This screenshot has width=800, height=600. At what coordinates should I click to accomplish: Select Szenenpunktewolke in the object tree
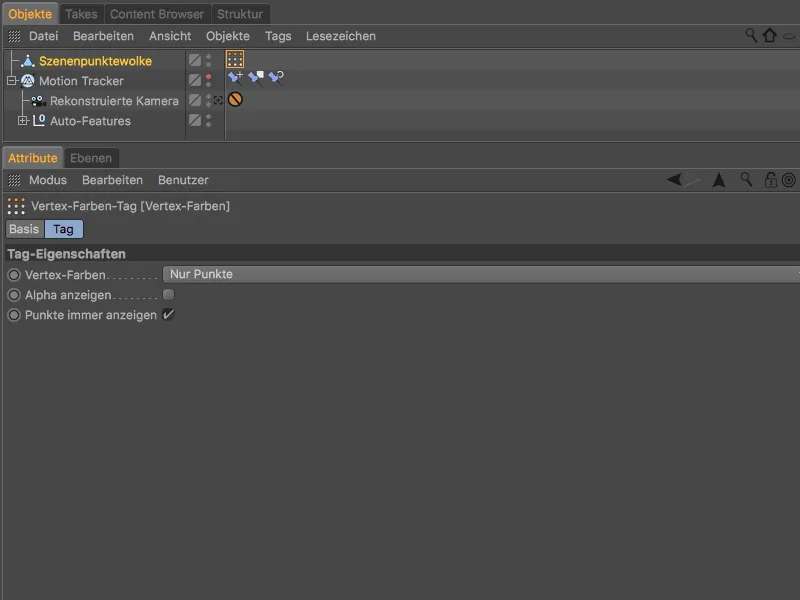click(x=95, y=61)
